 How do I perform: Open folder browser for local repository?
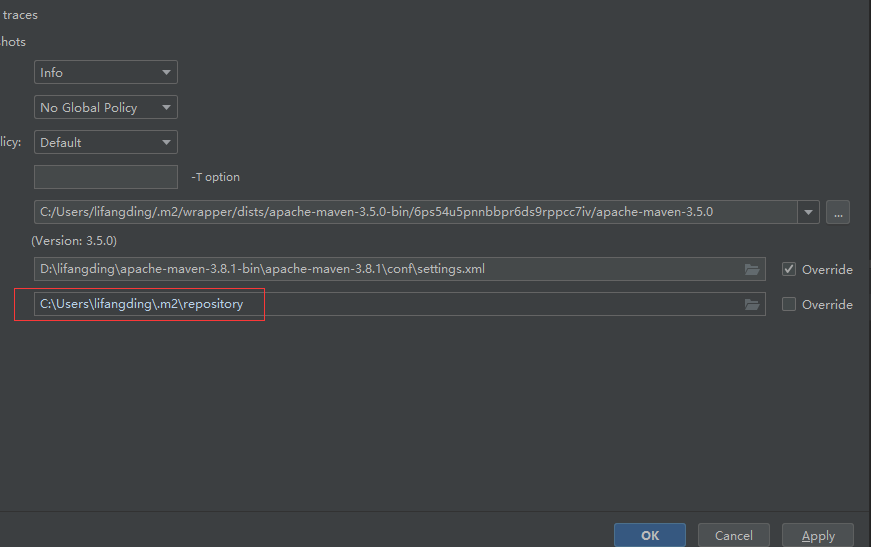coord(752,304)
